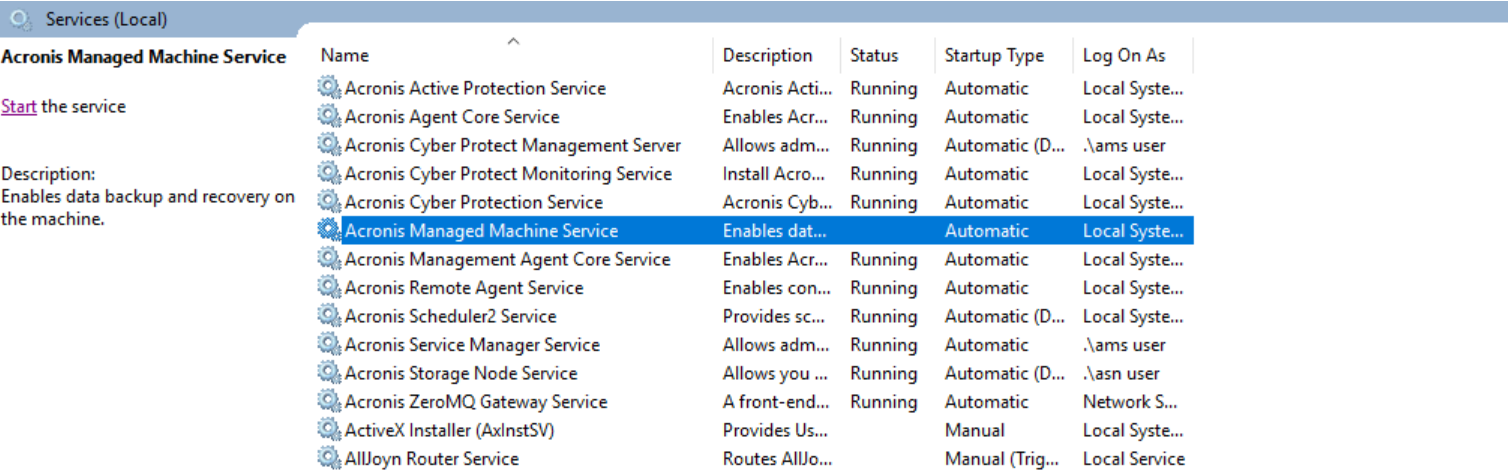Select Acronis Remote Agent Service entry

(x=464, y=288)
